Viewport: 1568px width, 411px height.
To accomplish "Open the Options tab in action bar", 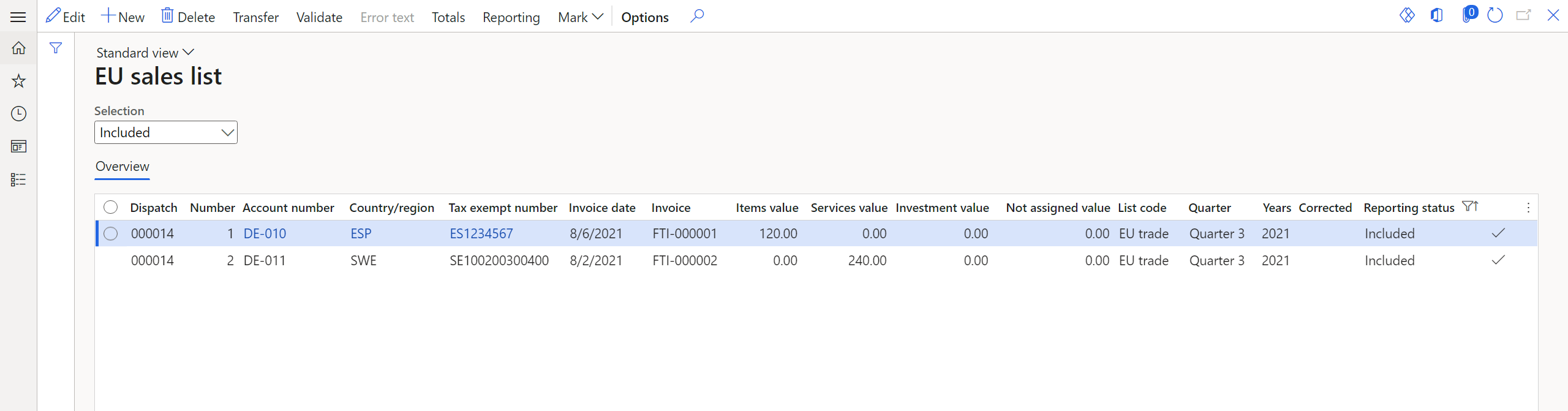I will pos(644,17).
